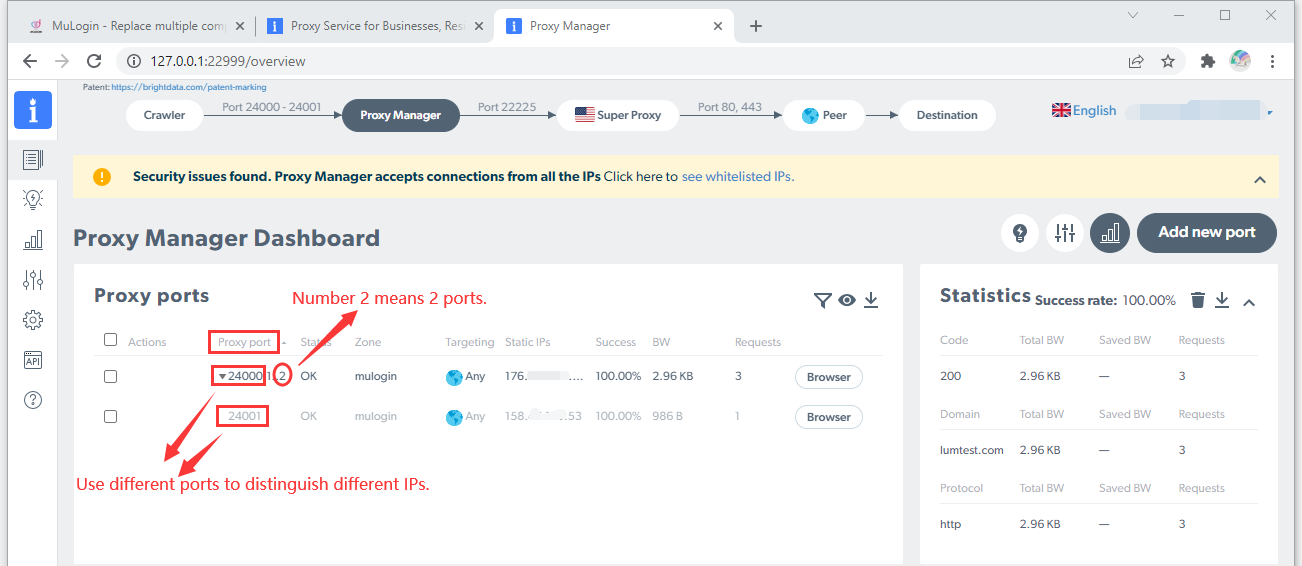
Task: Click download icon in Proxy ports panel
Action: pyautogui.click(x=871, y=300)
